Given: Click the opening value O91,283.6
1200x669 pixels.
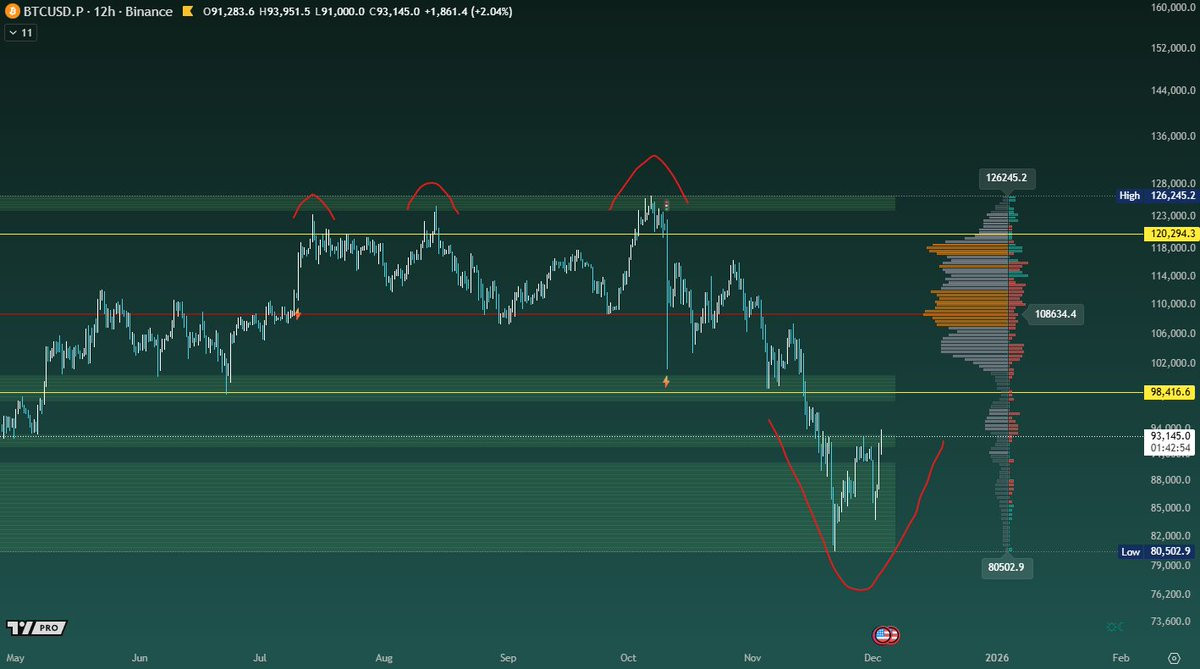Looking at the screenshot, I should click(x=231, y=12).
